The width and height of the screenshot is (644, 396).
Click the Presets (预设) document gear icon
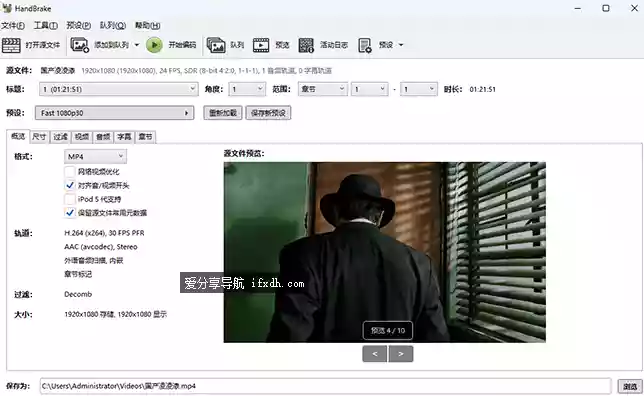click(x=365, y=45)
